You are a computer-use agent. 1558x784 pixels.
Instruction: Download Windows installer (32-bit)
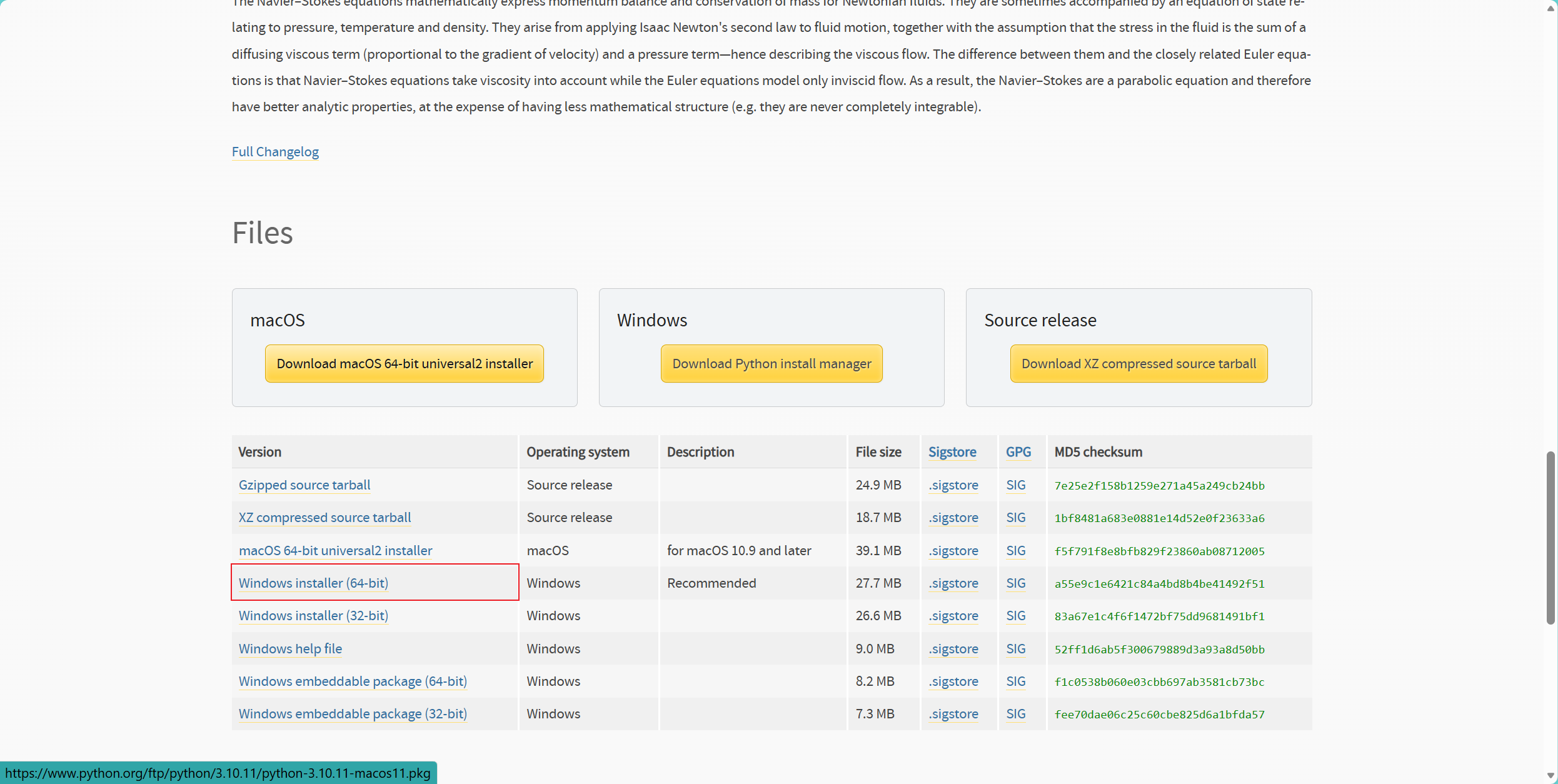[313, 616]
